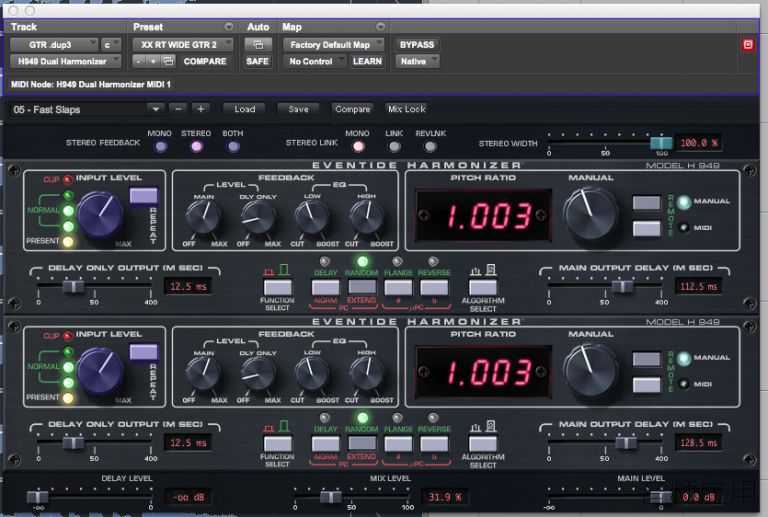Open the Preset section menu arrow
Image resolution: width=768 pixels, height=517 pixels.
[x=229, y=26]
